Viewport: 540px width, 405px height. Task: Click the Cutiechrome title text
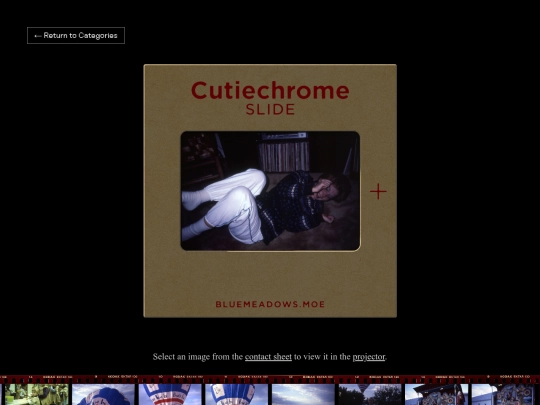[x=270, y=90]
